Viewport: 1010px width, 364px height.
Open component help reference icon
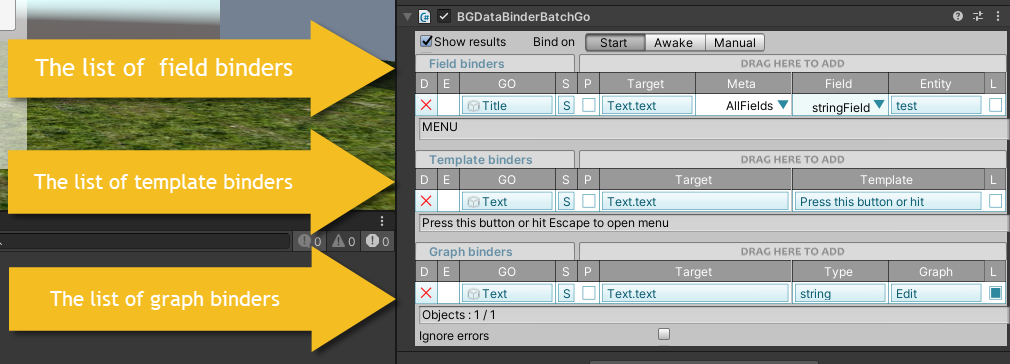[958, 17]
